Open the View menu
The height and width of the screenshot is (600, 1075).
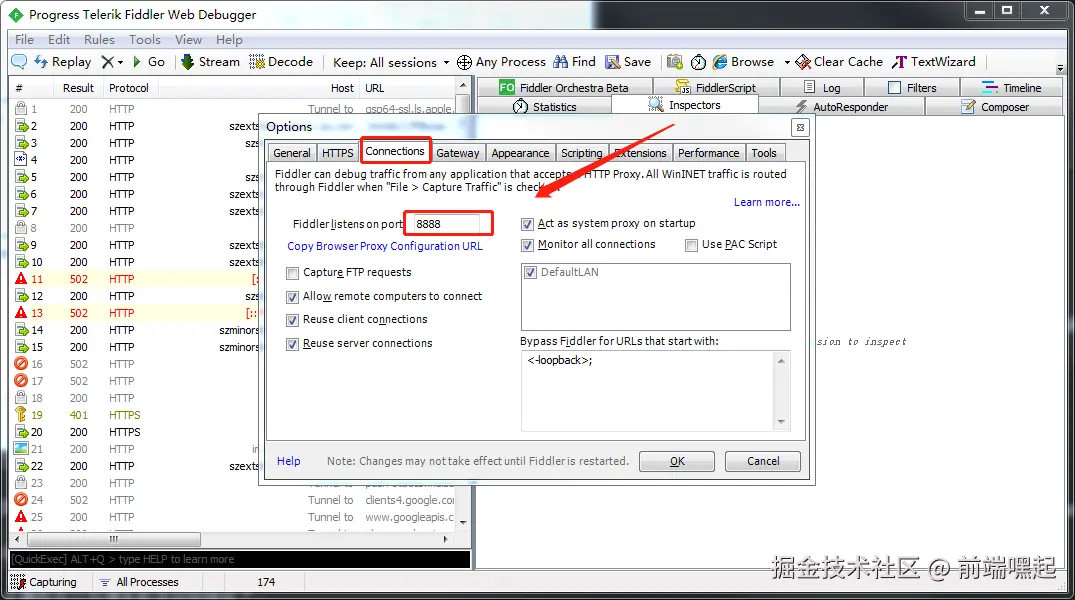coord(188,40)
